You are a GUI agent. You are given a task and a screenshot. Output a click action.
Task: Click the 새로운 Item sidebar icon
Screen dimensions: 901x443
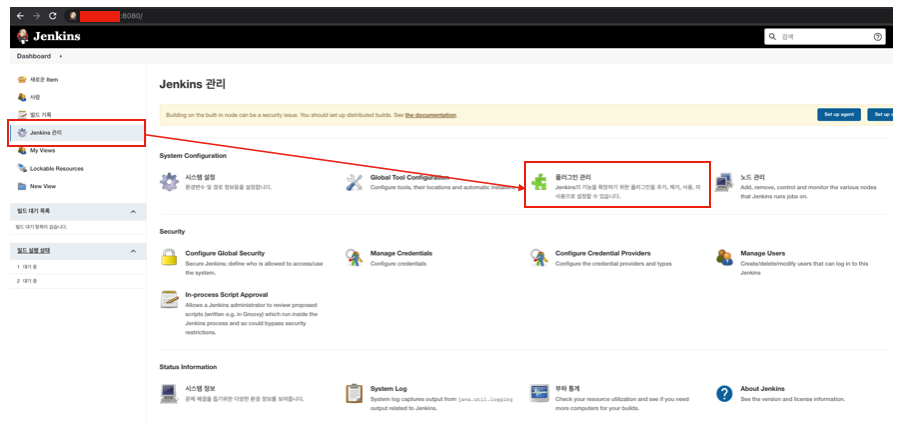(22, 79)
